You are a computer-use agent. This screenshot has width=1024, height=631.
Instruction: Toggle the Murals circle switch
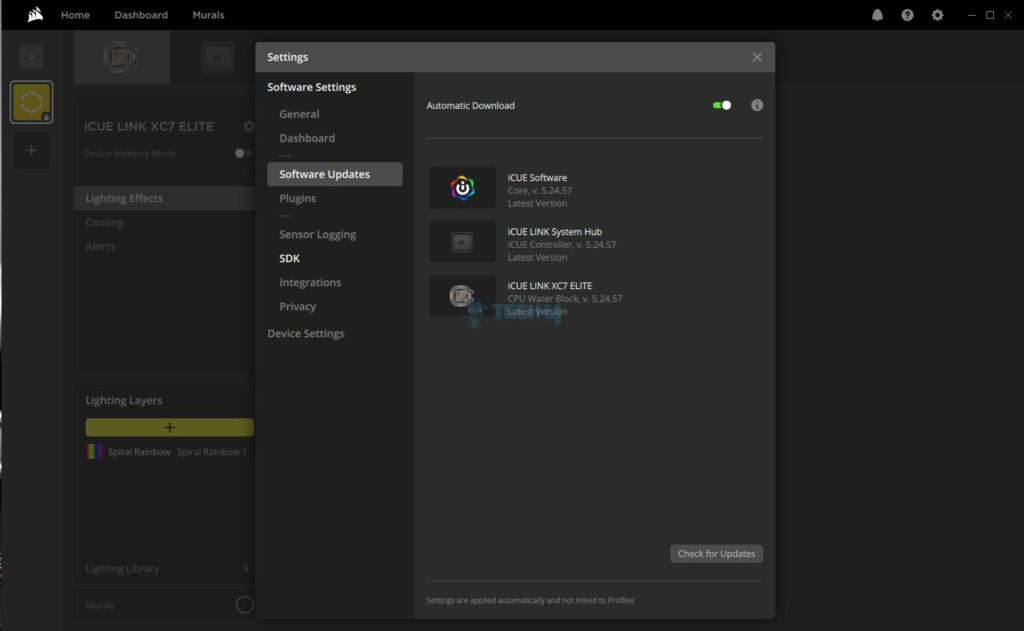(244, 605)
